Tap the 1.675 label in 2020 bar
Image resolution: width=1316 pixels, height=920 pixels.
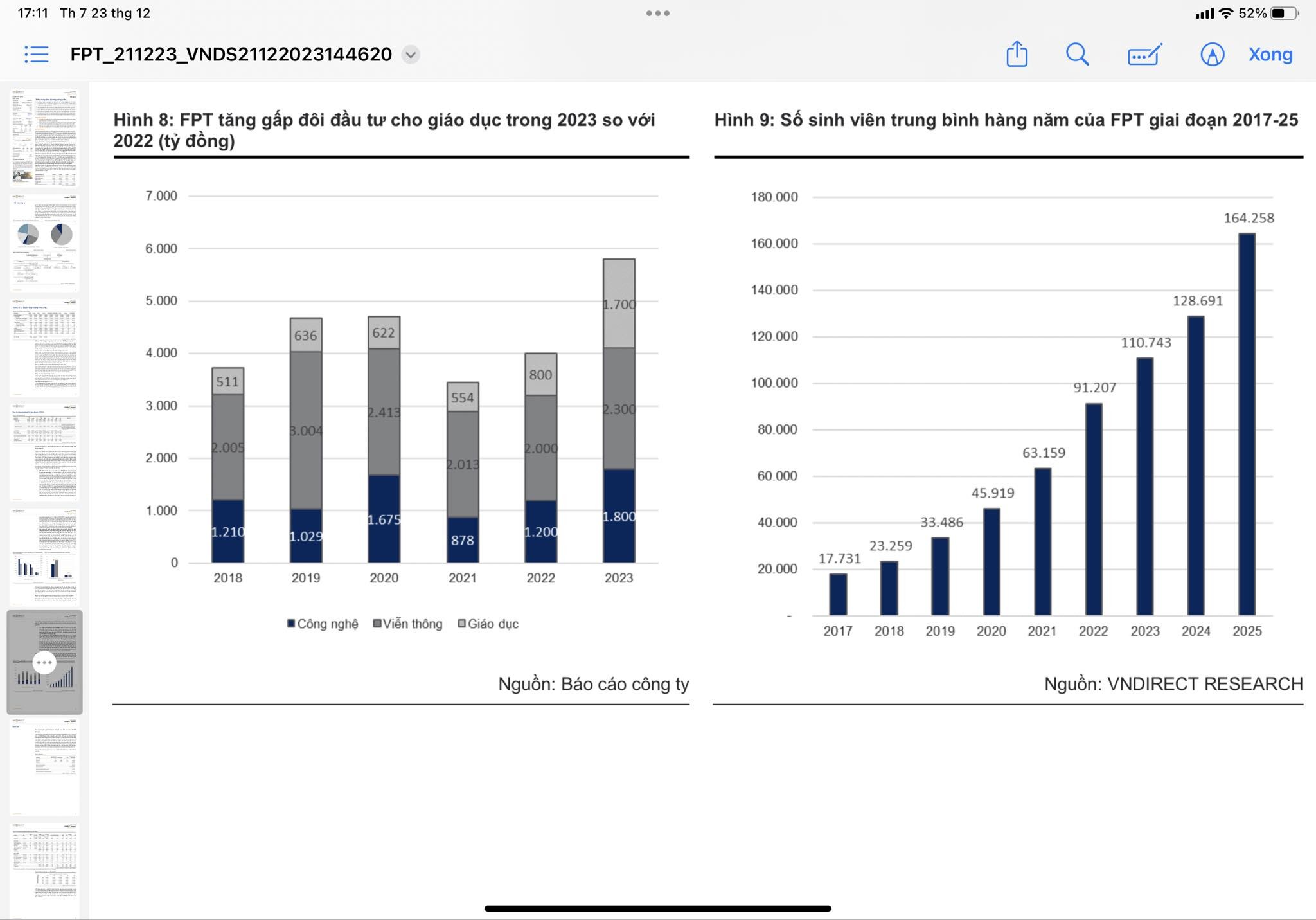pos(384,519)
